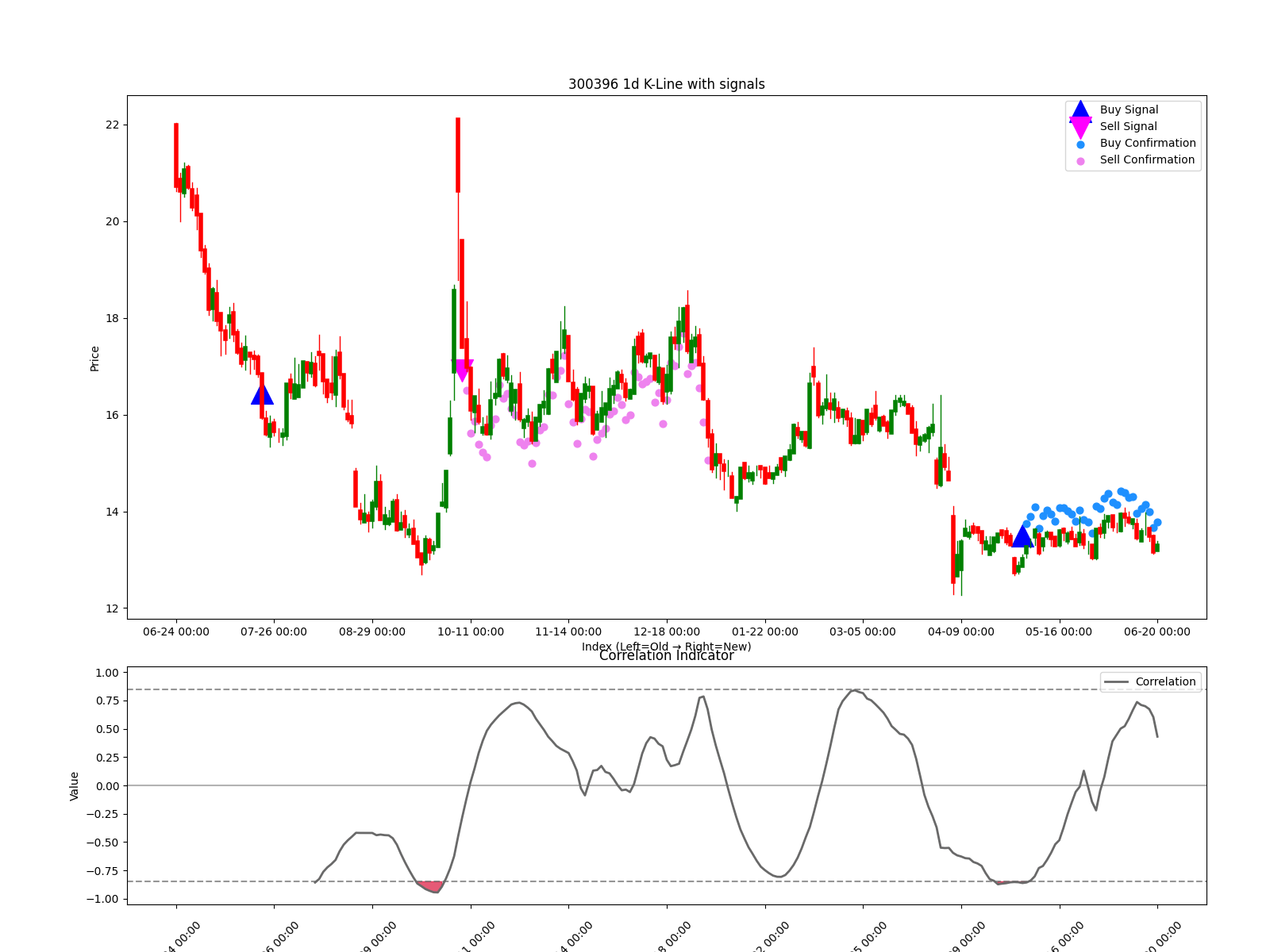
Task: Click the correlation tick label '0.25'
Action: [x=106, y=758]
